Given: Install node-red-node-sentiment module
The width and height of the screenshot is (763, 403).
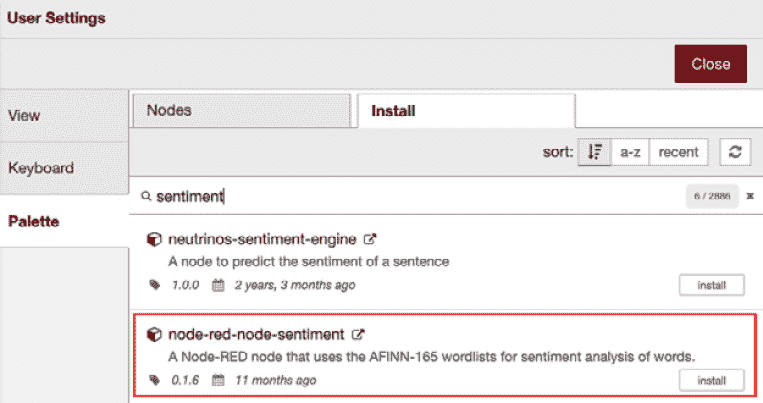Looking at the screenshot, I should [x=711, y=381].
